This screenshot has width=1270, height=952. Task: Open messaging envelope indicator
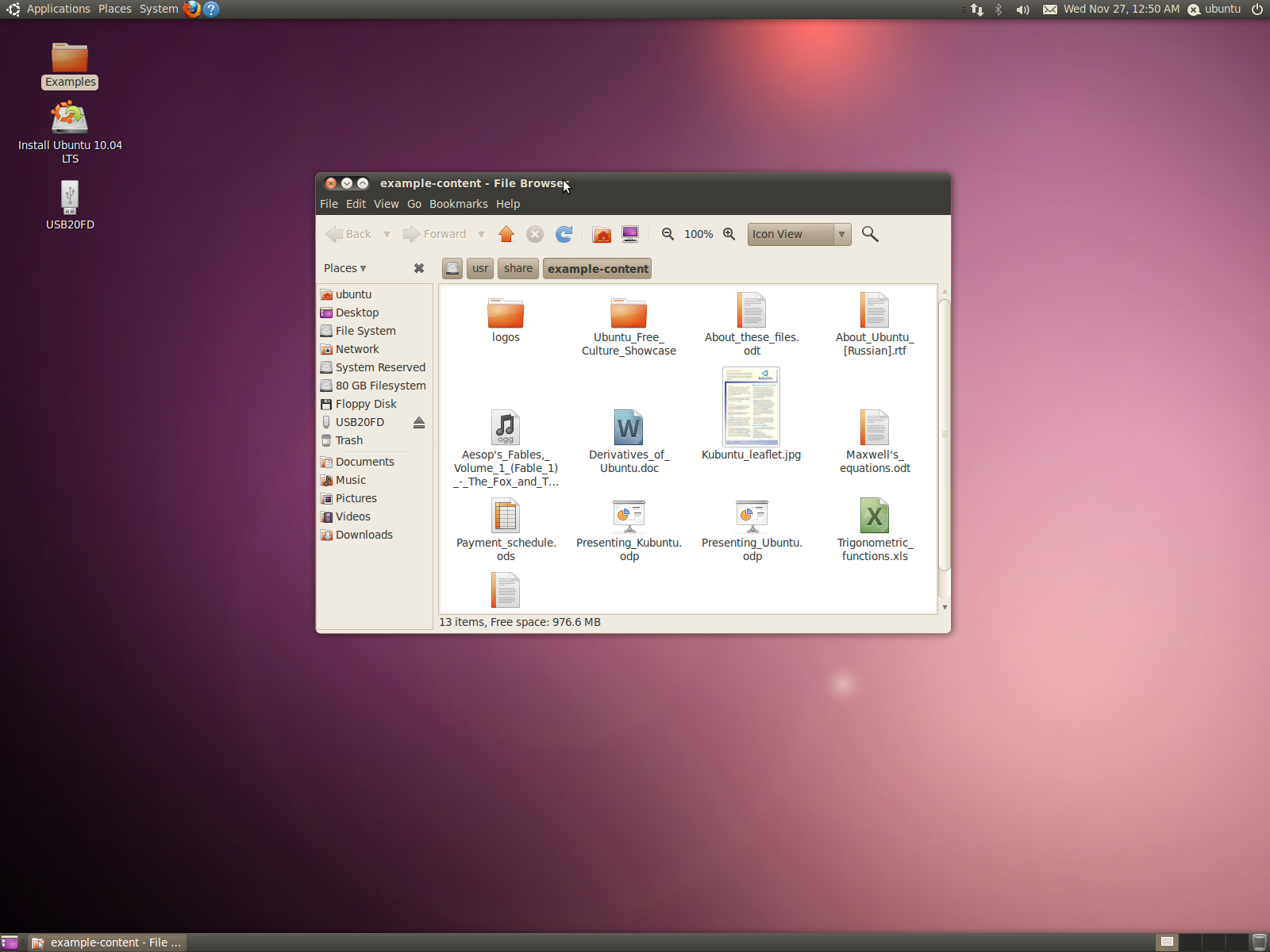point(1050,10)
